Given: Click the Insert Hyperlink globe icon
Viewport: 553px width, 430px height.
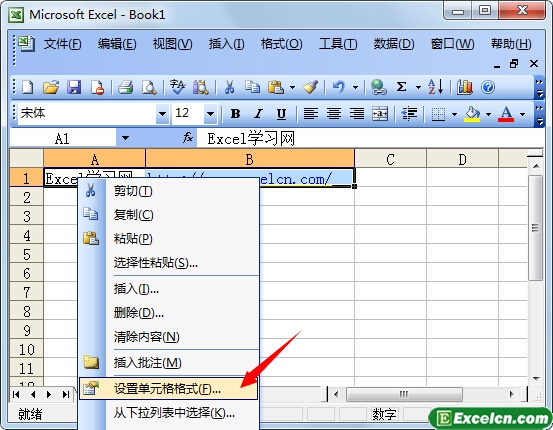Looking at the screenshot, I should click(x=378, y=87).
